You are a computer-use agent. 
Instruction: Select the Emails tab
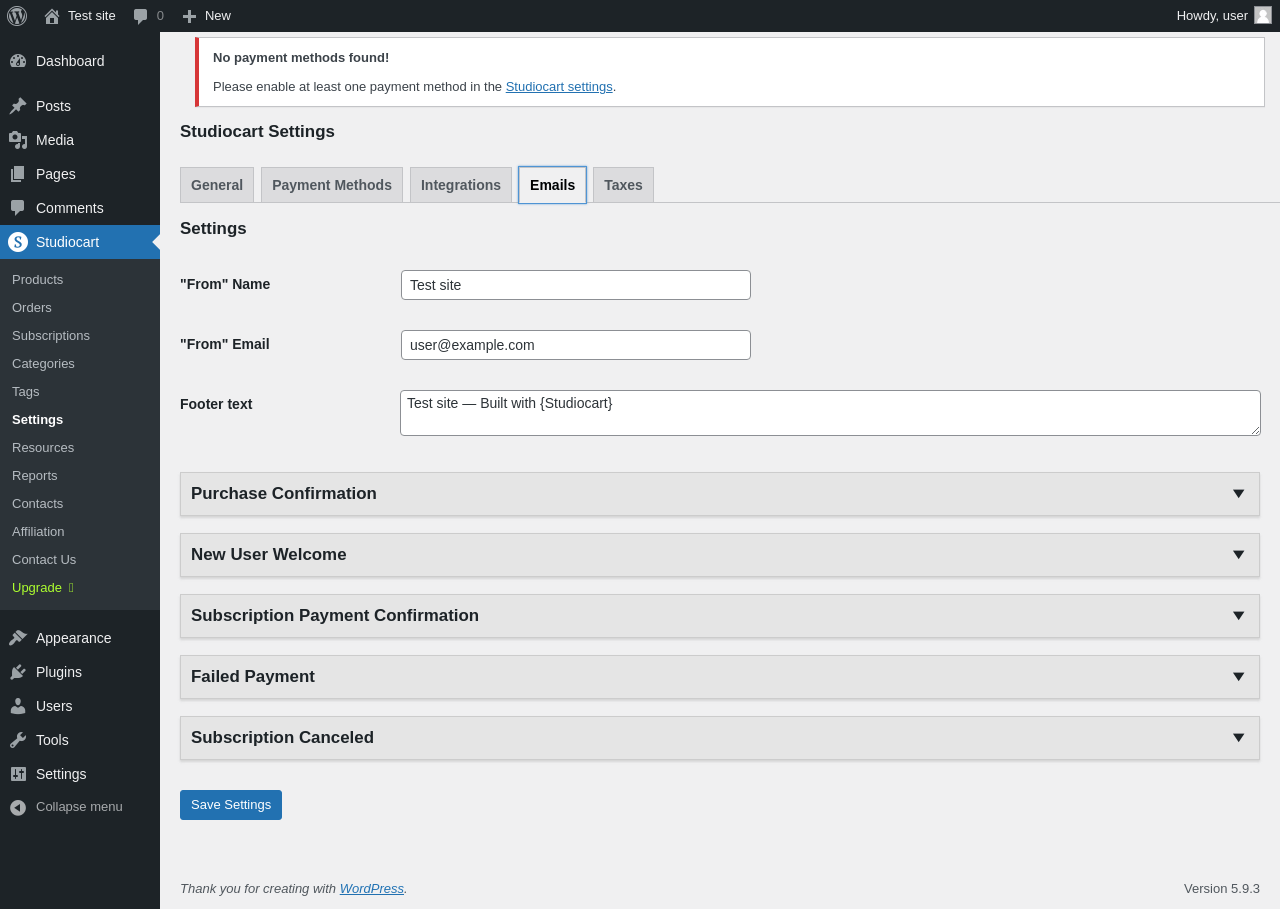(x=552, y=185)
